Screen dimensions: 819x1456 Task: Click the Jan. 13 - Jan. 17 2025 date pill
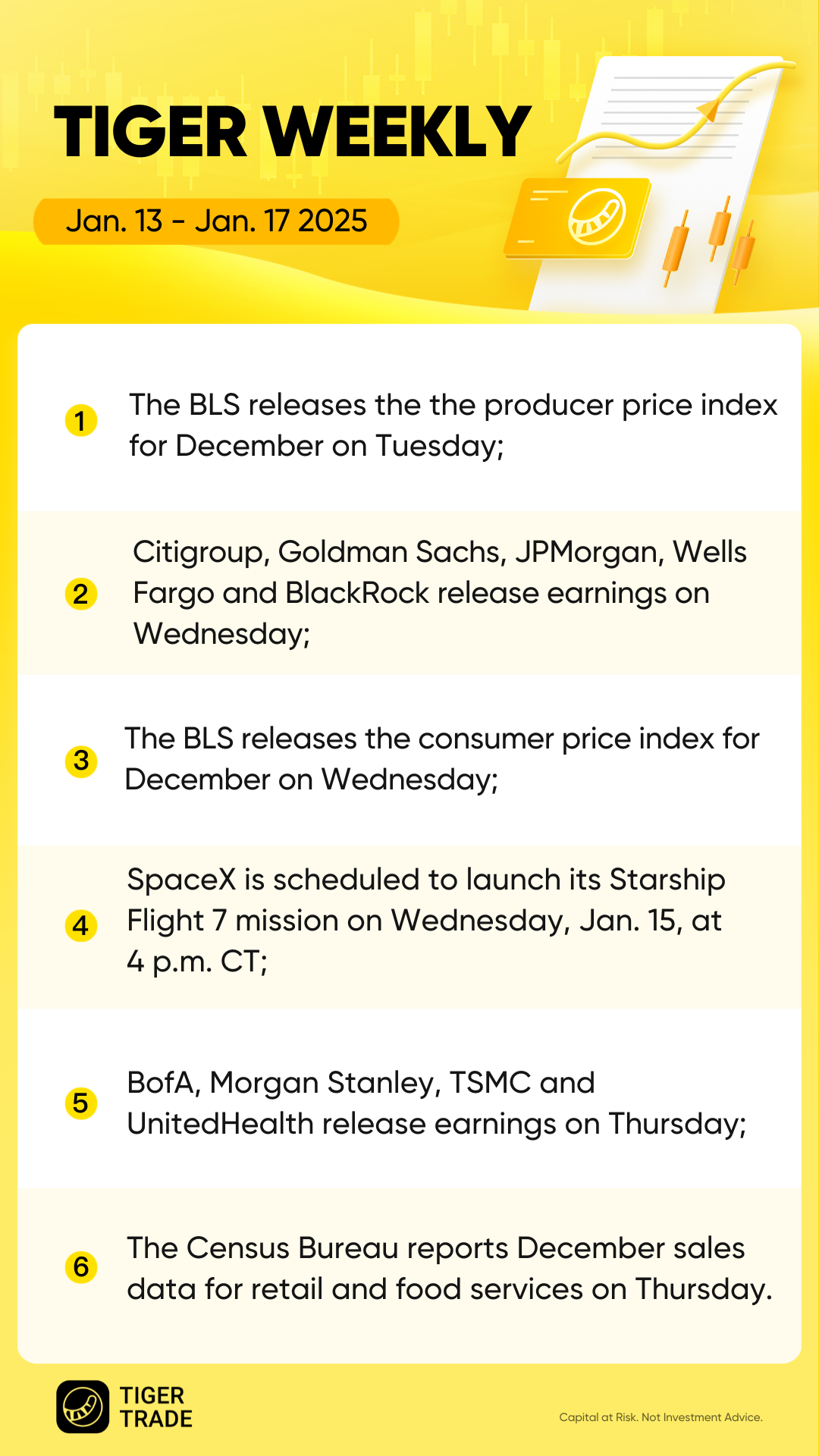pos(216,221)
